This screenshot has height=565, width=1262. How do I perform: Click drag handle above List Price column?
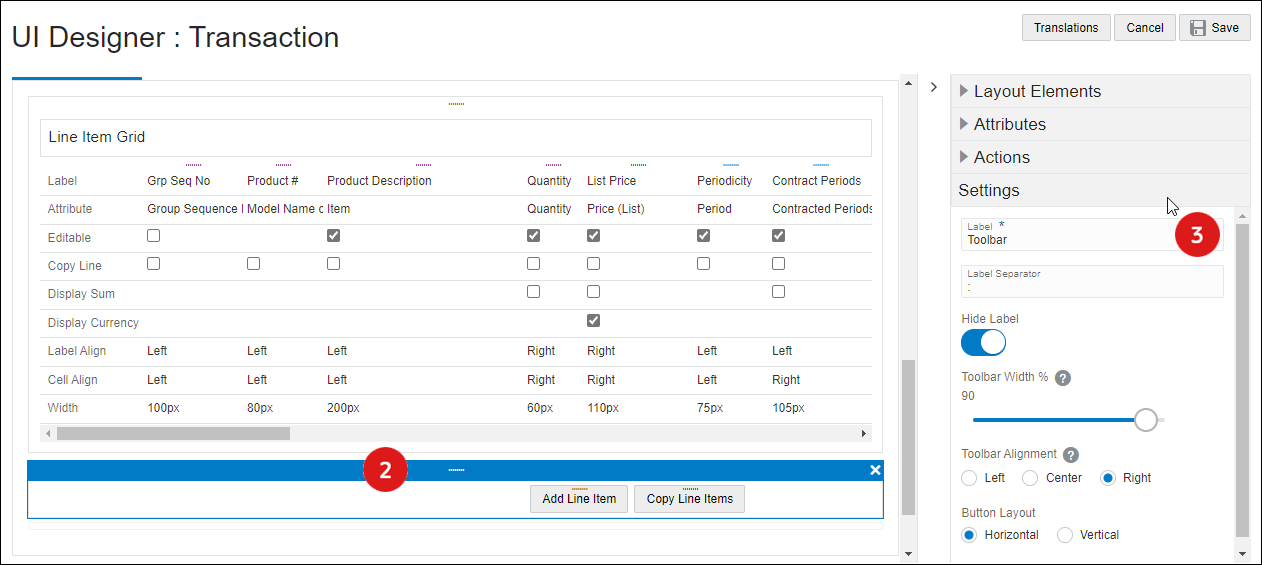638,165
